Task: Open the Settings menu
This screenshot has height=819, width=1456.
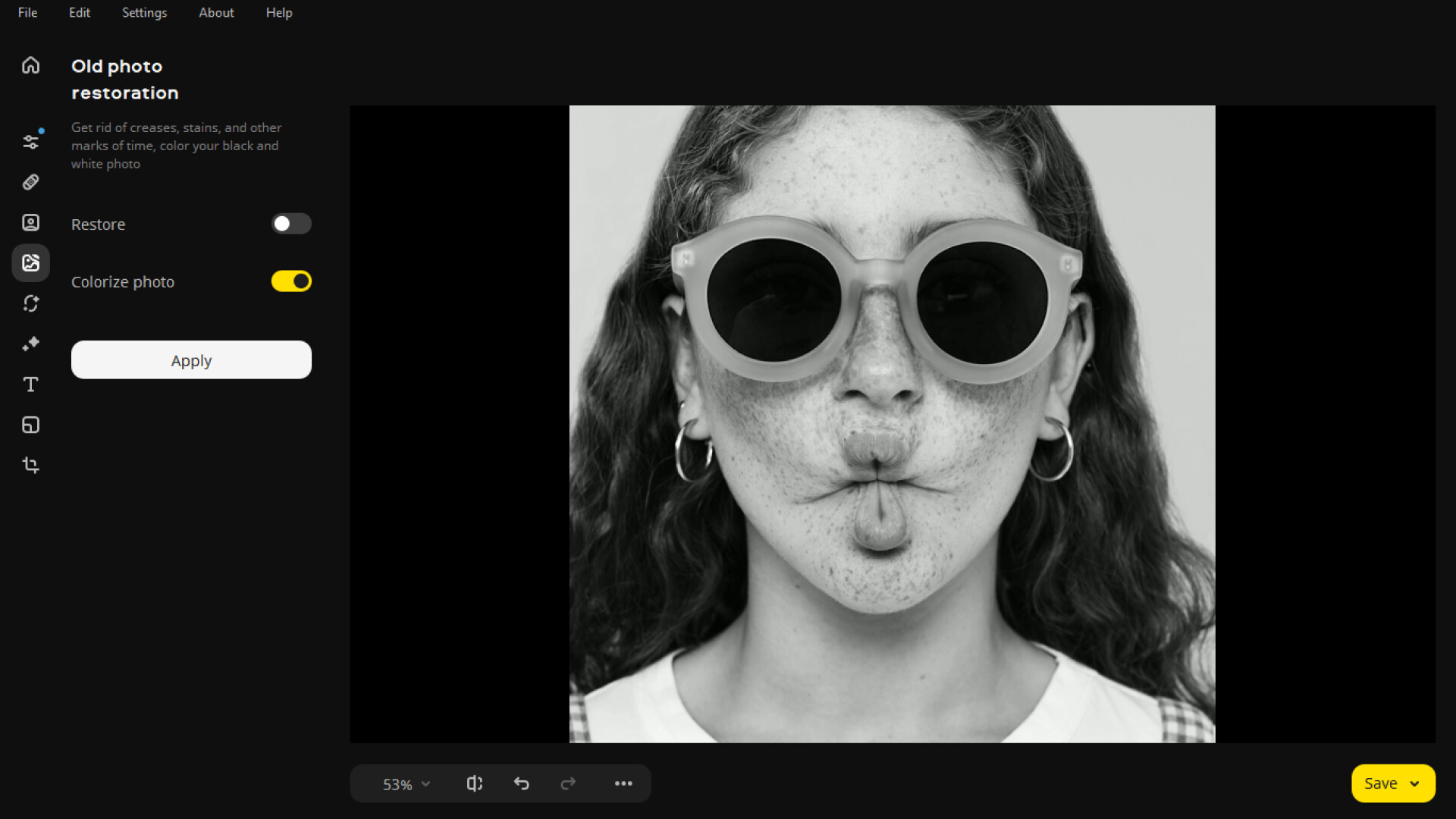Action: pyautogui.click(x=144, y=13)
